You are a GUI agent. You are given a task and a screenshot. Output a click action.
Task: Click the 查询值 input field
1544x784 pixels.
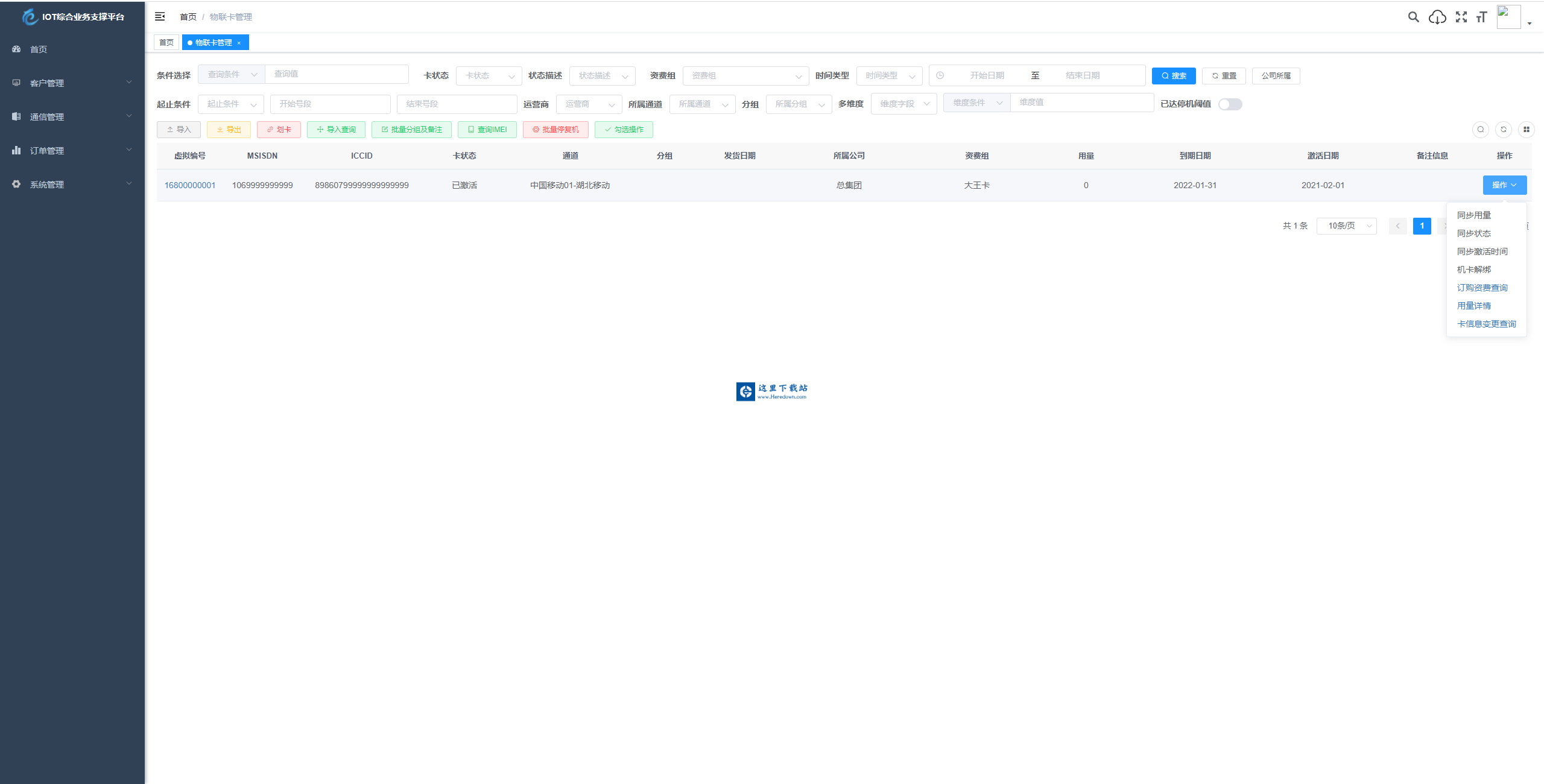click(337, 74)
